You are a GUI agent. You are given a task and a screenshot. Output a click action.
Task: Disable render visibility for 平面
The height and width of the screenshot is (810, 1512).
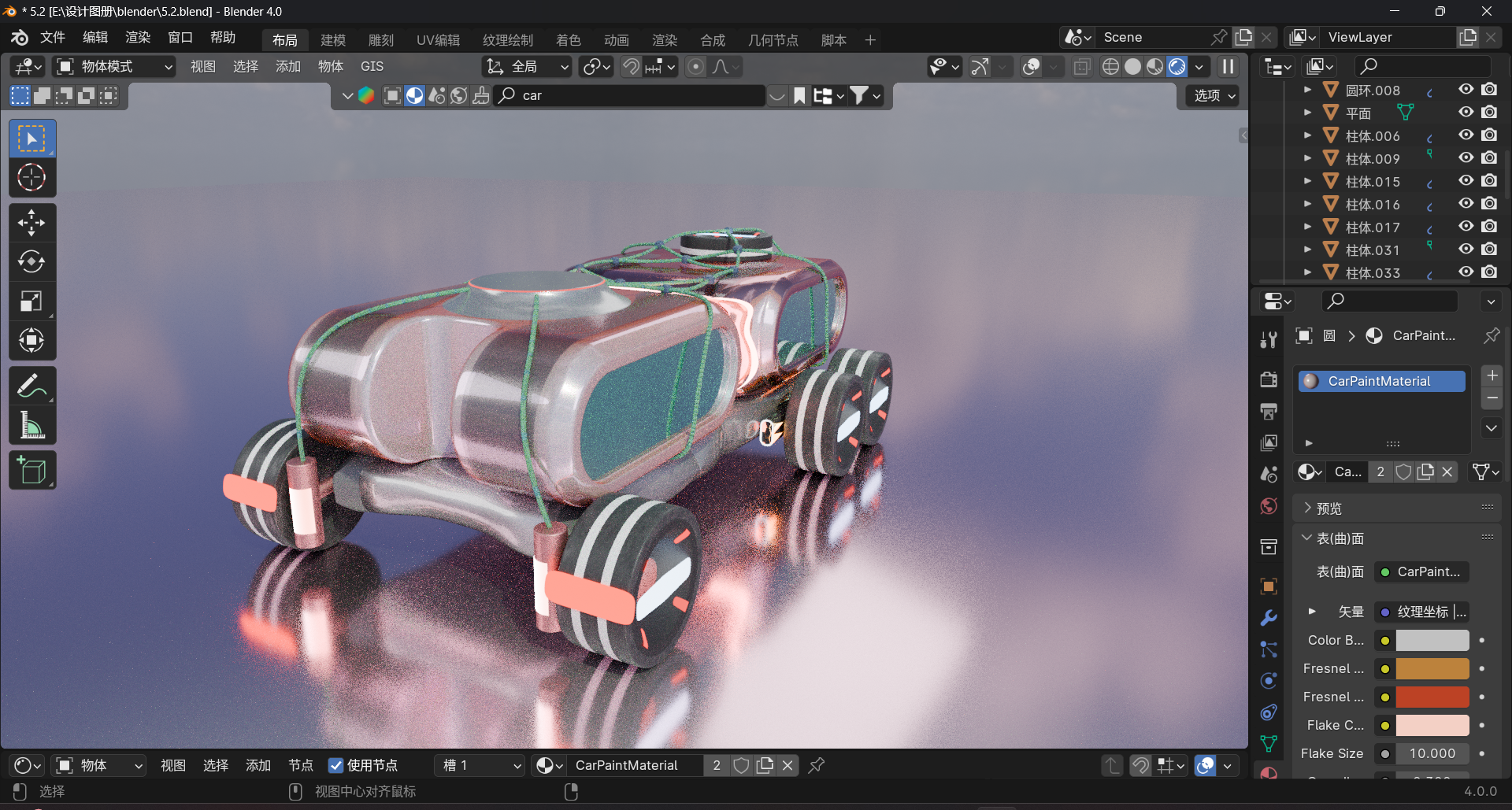[1489, 112]
